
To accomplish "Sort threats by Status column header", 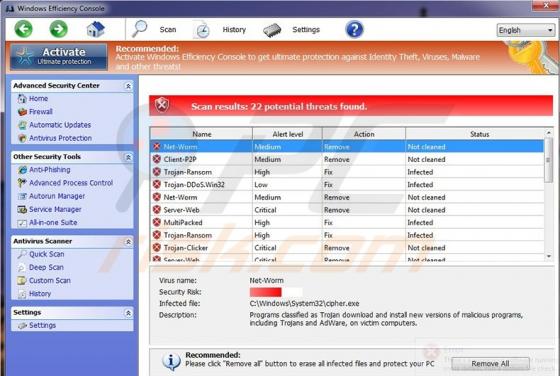I will coord(475,134).
